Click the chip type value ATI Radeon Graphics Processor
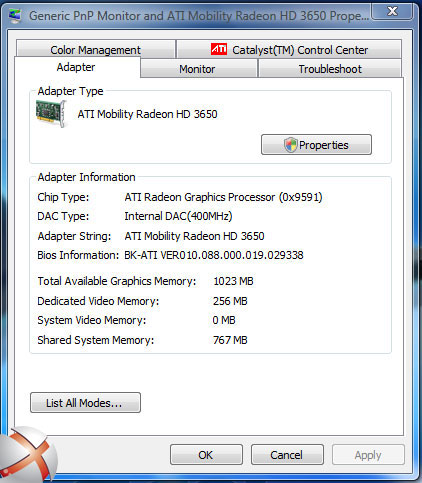Screen dimensions: 422x483 223,197
